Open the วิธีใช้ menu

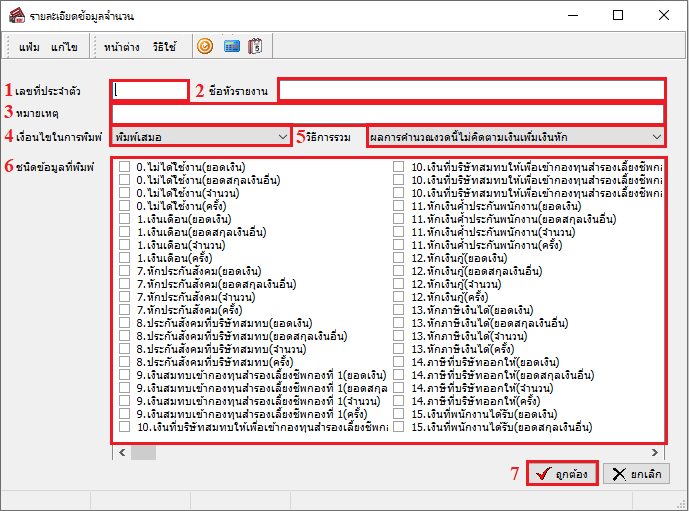[x=164, y=47]
